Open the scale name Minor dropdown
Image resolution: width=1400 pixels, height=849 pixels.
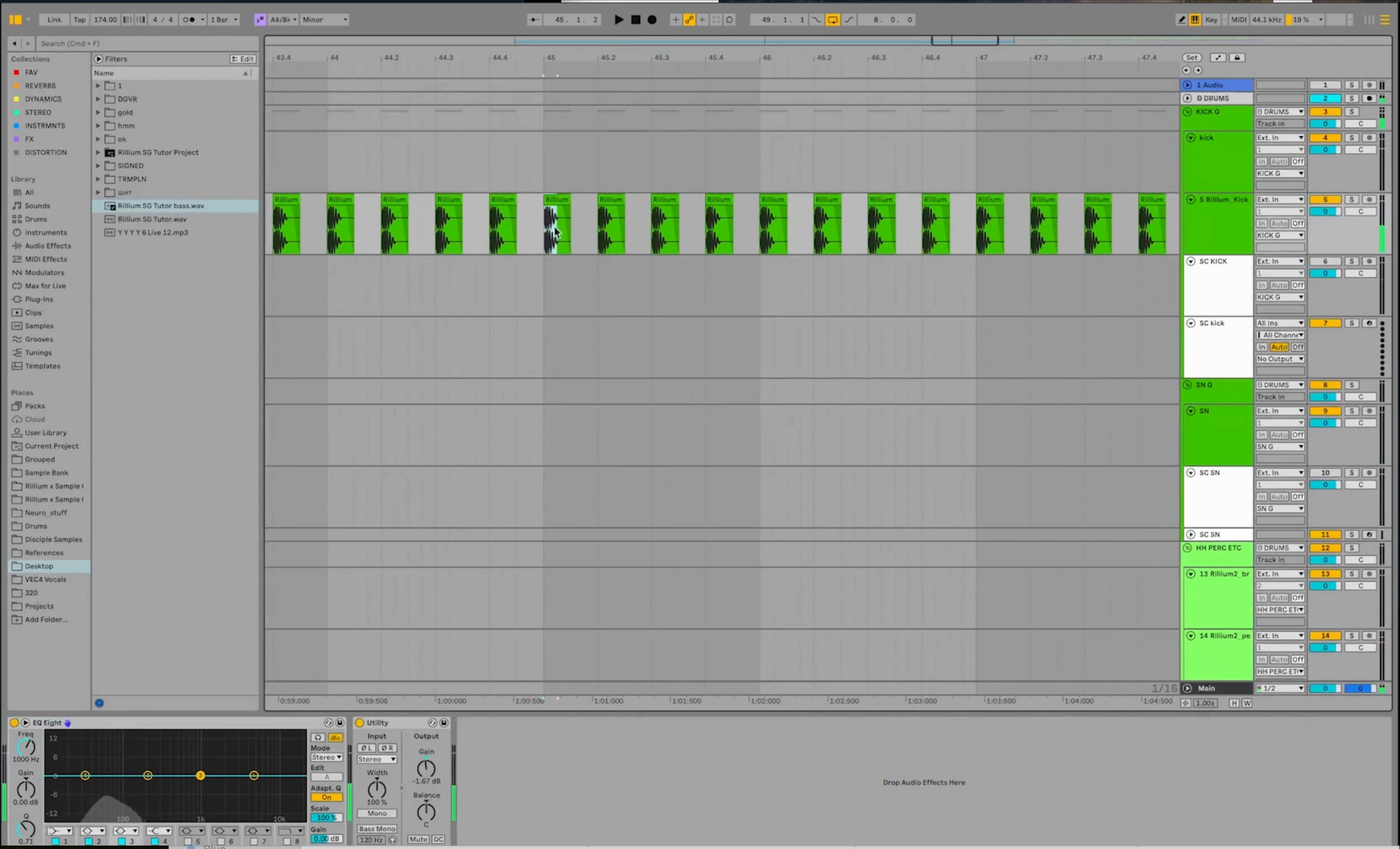point(324,20)
